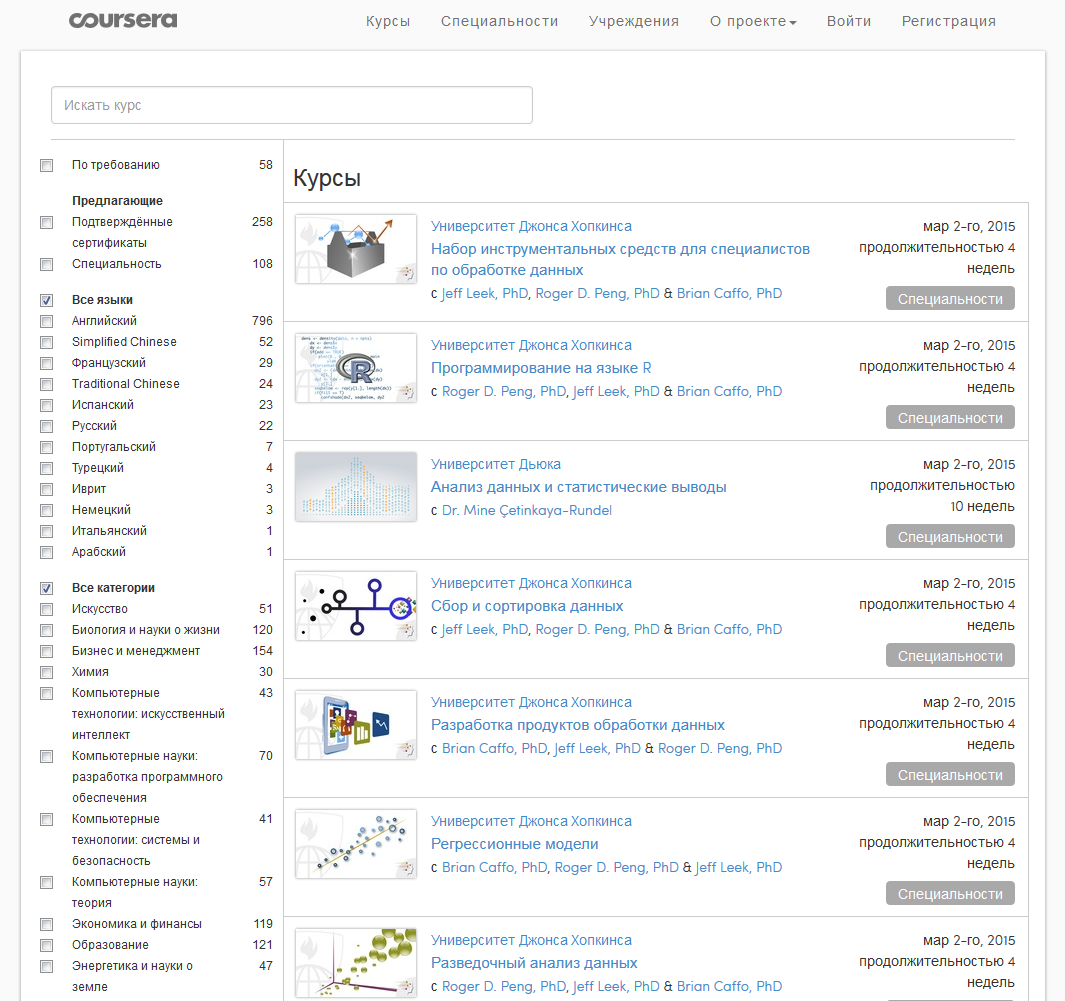The width and height of the screenshot is (1065, 1001).
Task: Filter by the Образование category
Action: click(x=47, y=947)
